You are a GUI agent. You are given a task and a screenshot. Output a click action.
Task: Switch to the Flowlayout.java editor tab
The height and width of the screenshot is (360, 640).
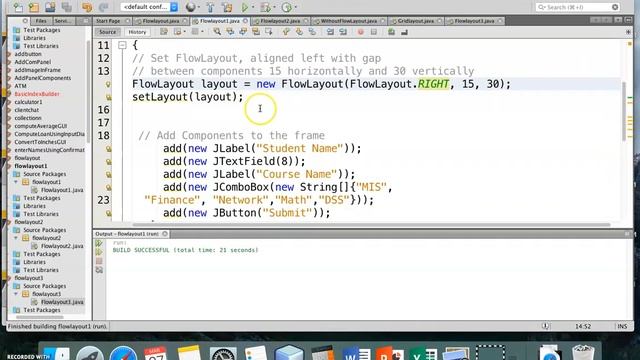161,21
